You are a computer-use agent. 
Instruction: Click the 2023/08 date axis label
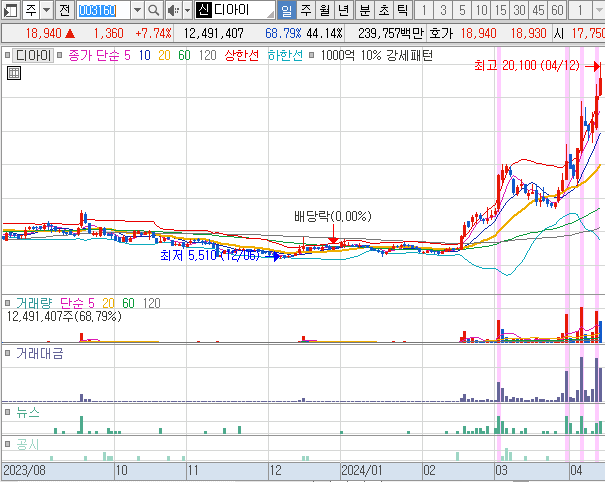coord(24,470)
